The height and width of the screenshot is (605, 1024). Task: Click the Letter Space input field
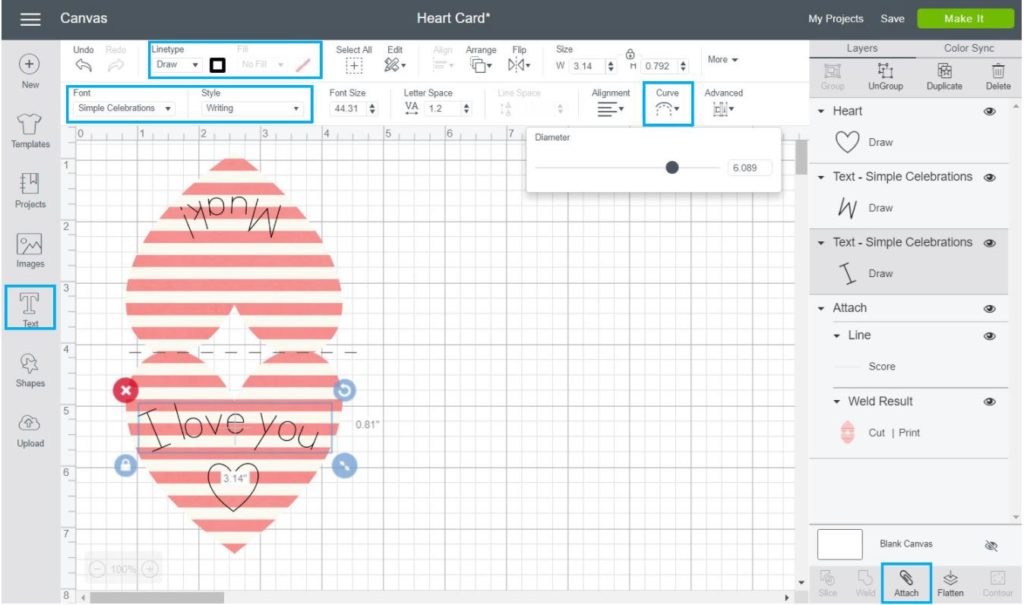coord(442,108)
